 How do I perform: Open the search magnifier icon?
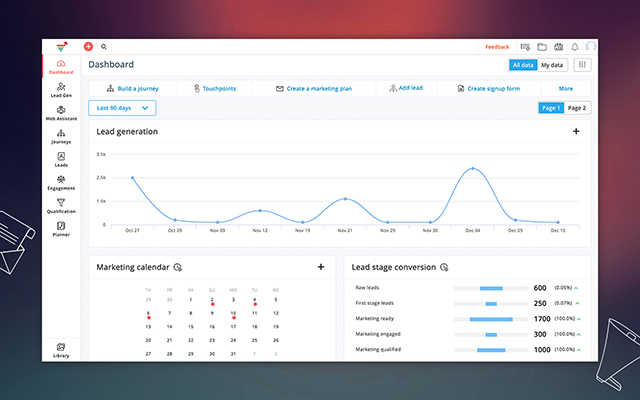104,47
